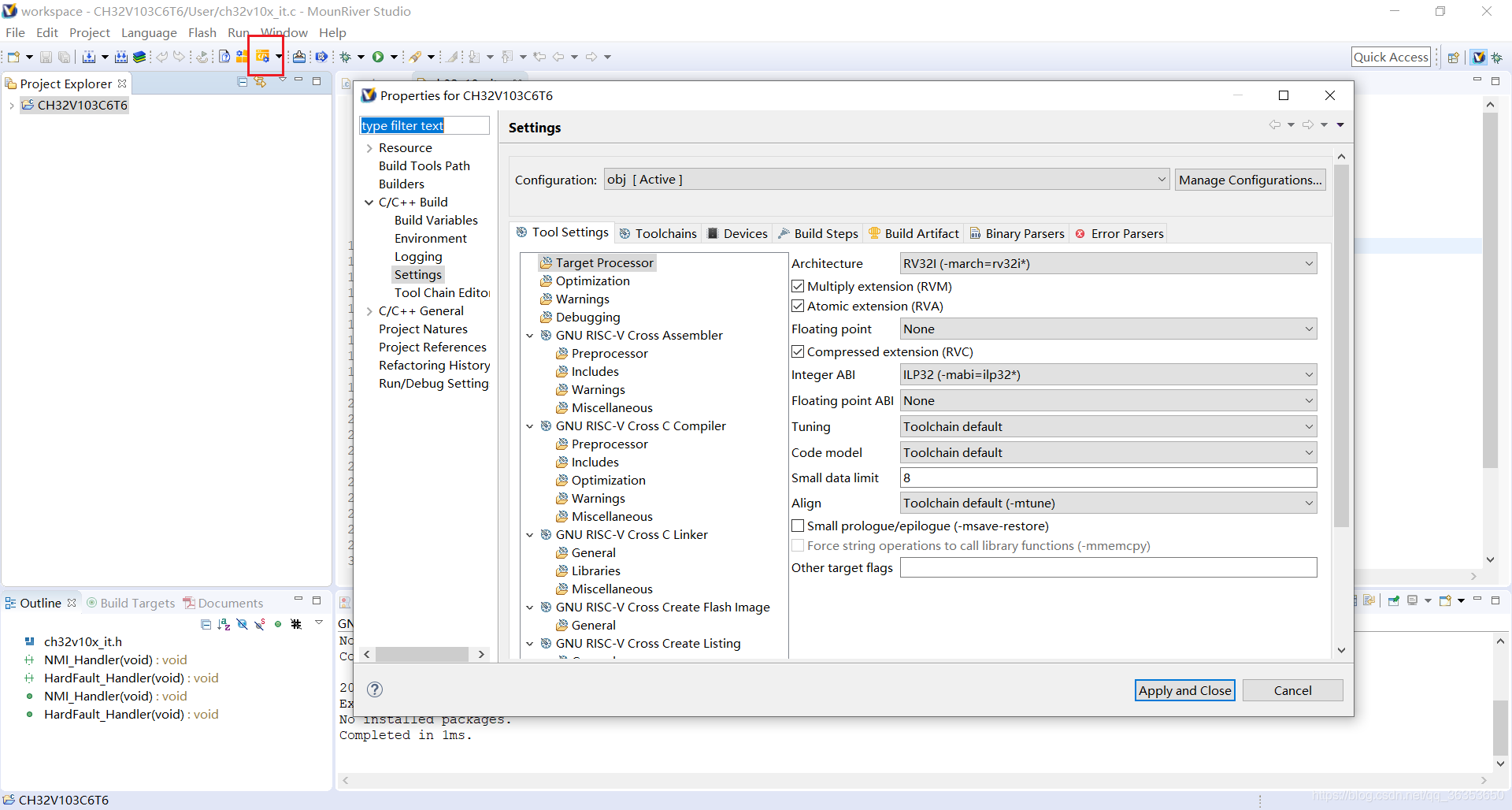Click the Redo arrow in toolbar
1512x810 pixels.
pyautogui.click(x=180, y=57)
